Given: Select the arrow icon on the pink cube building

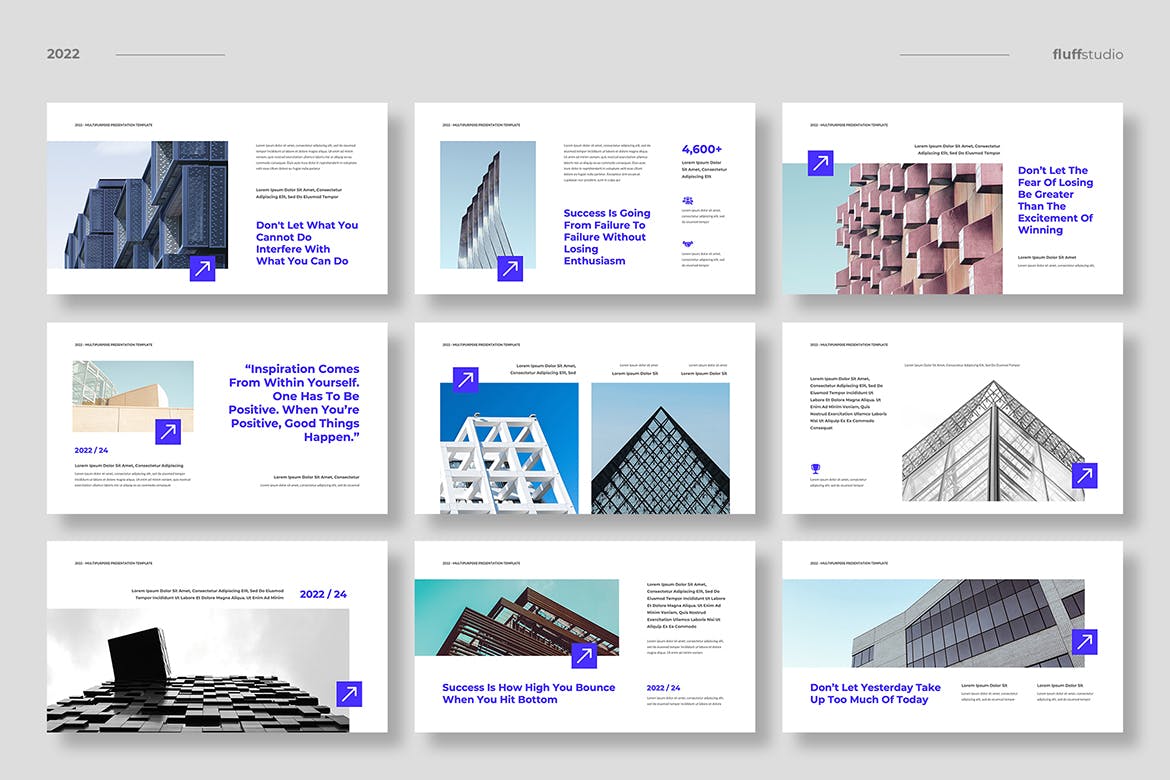Looking at the screenshot, I should pyautogui.click(x=821, y=163).
